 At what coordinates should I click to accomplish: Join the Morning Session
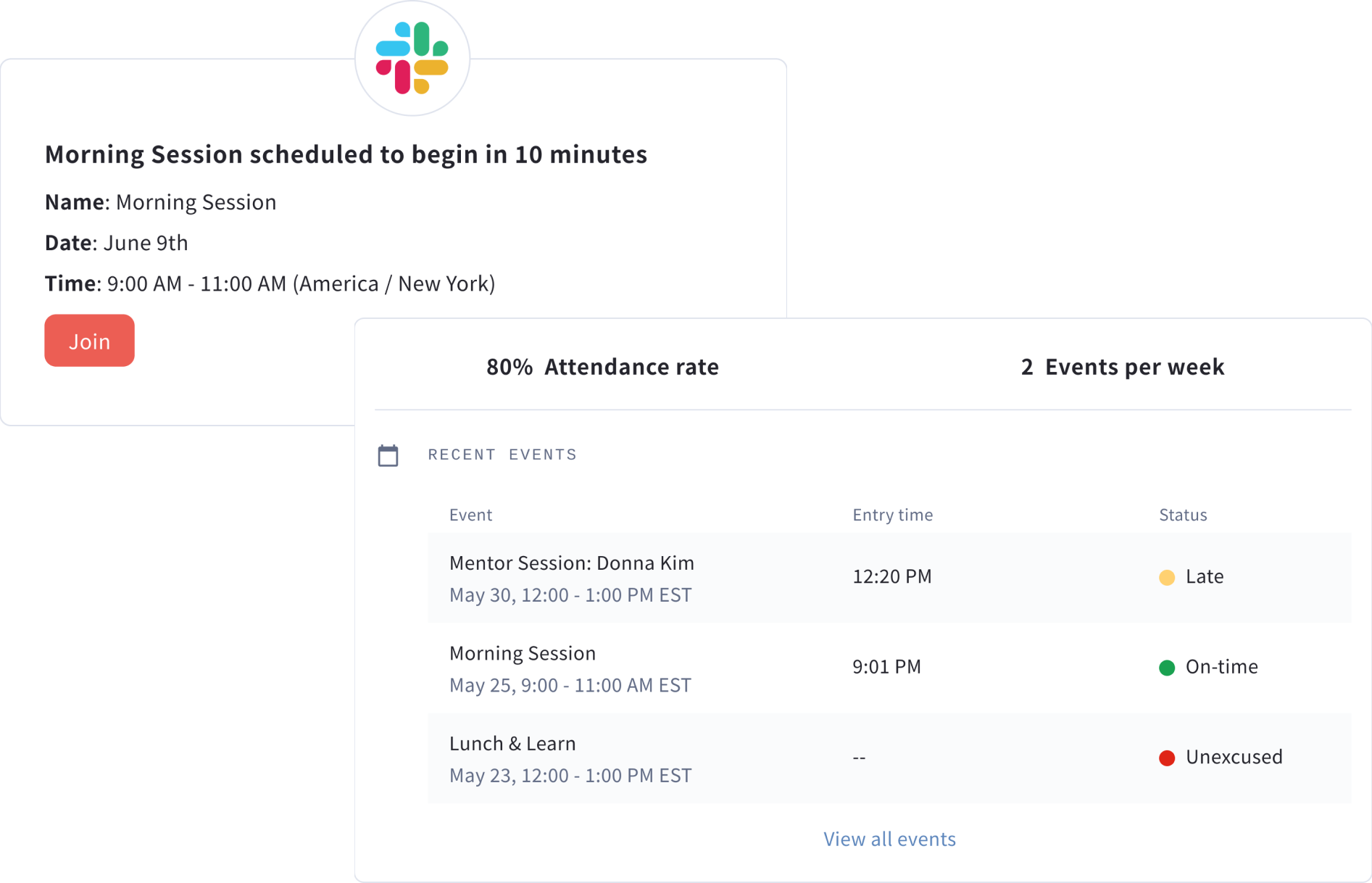point(89,341)
